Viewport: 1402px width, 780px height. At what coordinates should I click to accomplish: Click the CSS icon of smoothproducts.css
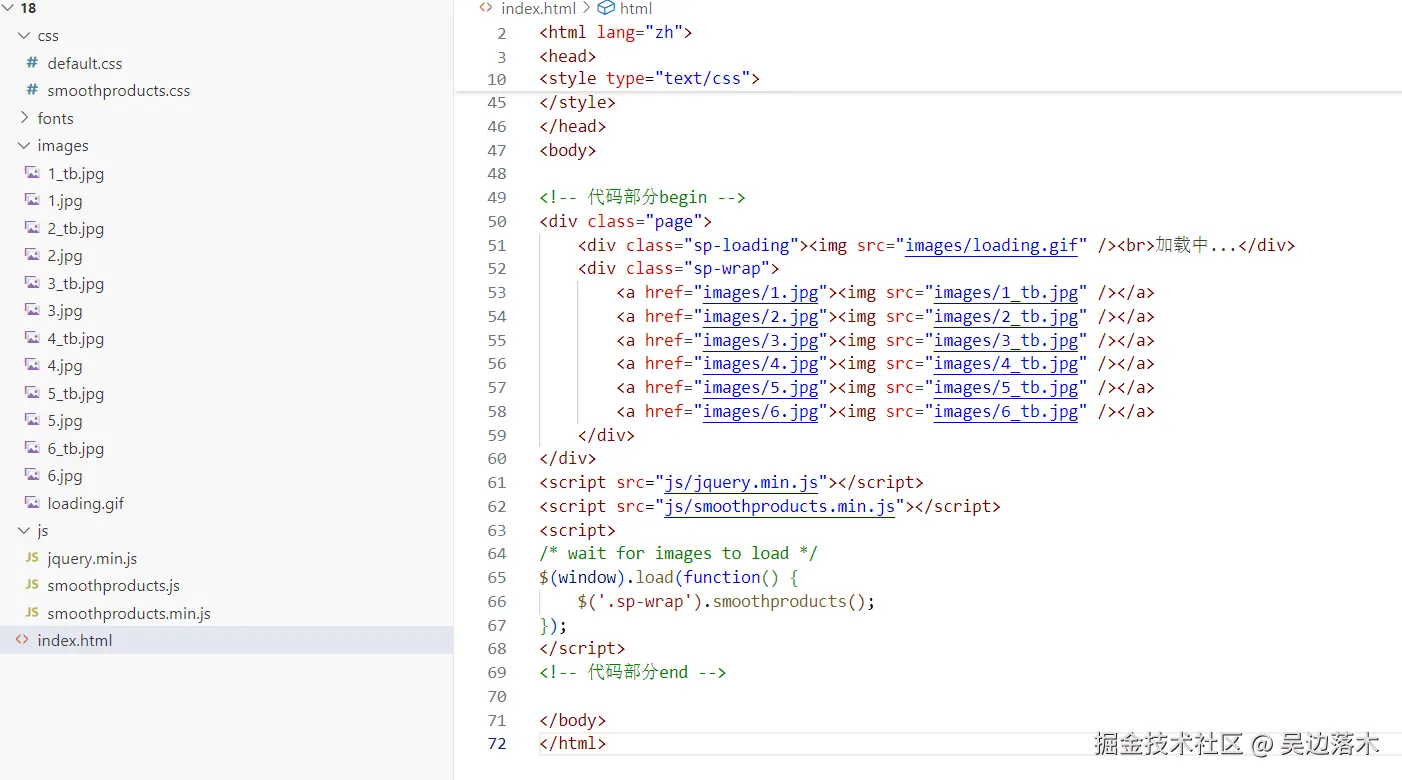[32, 90]
